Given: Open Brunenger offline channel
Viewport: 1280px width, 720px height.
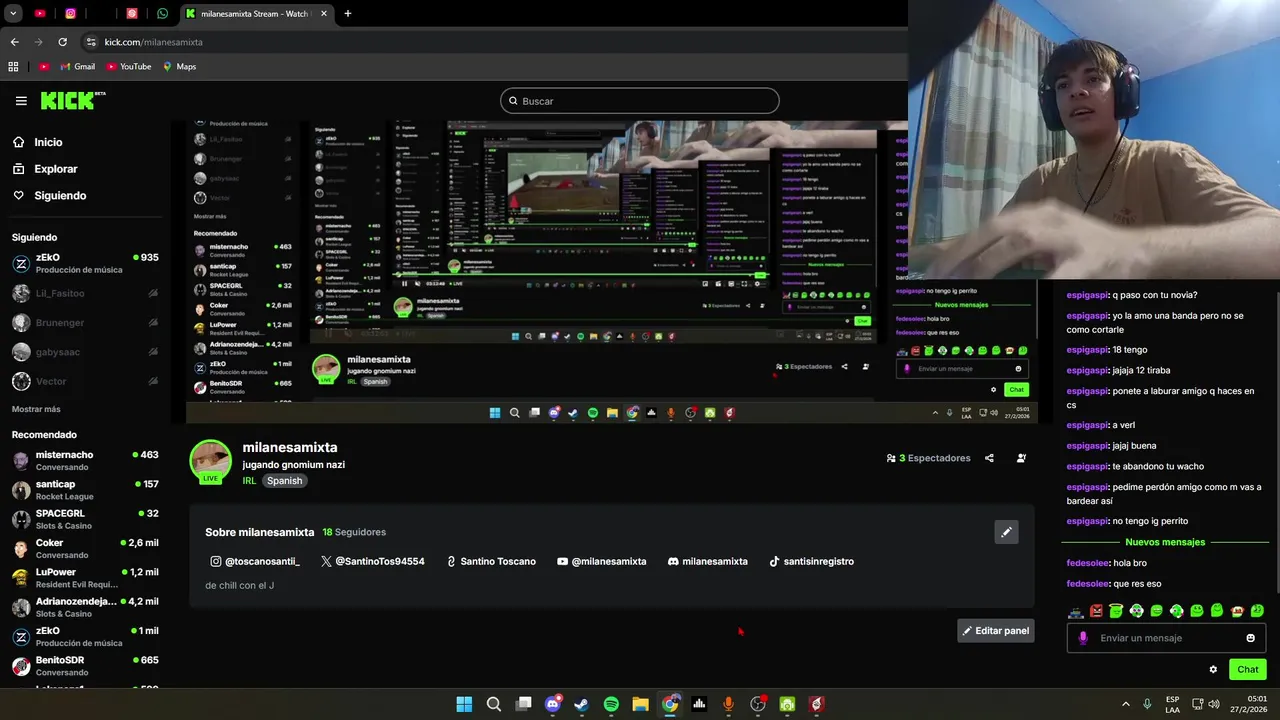Looking at the screenshot, I should pyautogui.click(x=85, y=323).
